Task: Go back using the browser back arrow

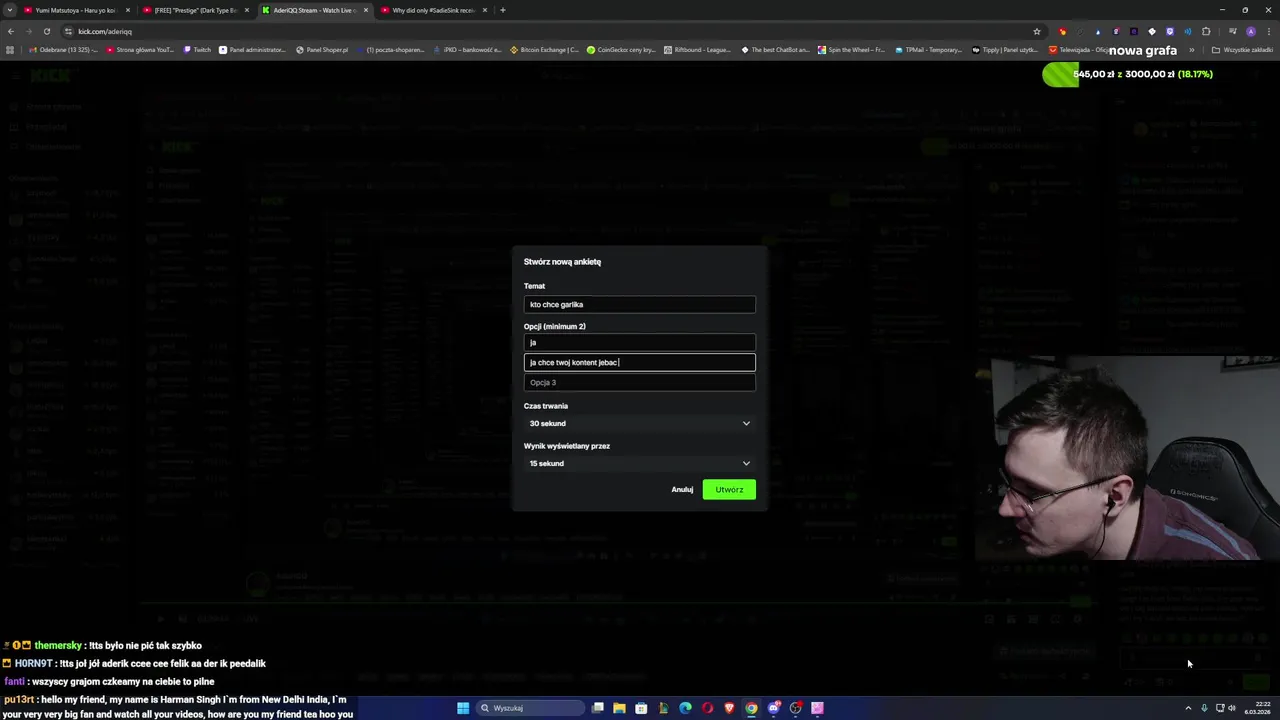Action: [10, 31]
